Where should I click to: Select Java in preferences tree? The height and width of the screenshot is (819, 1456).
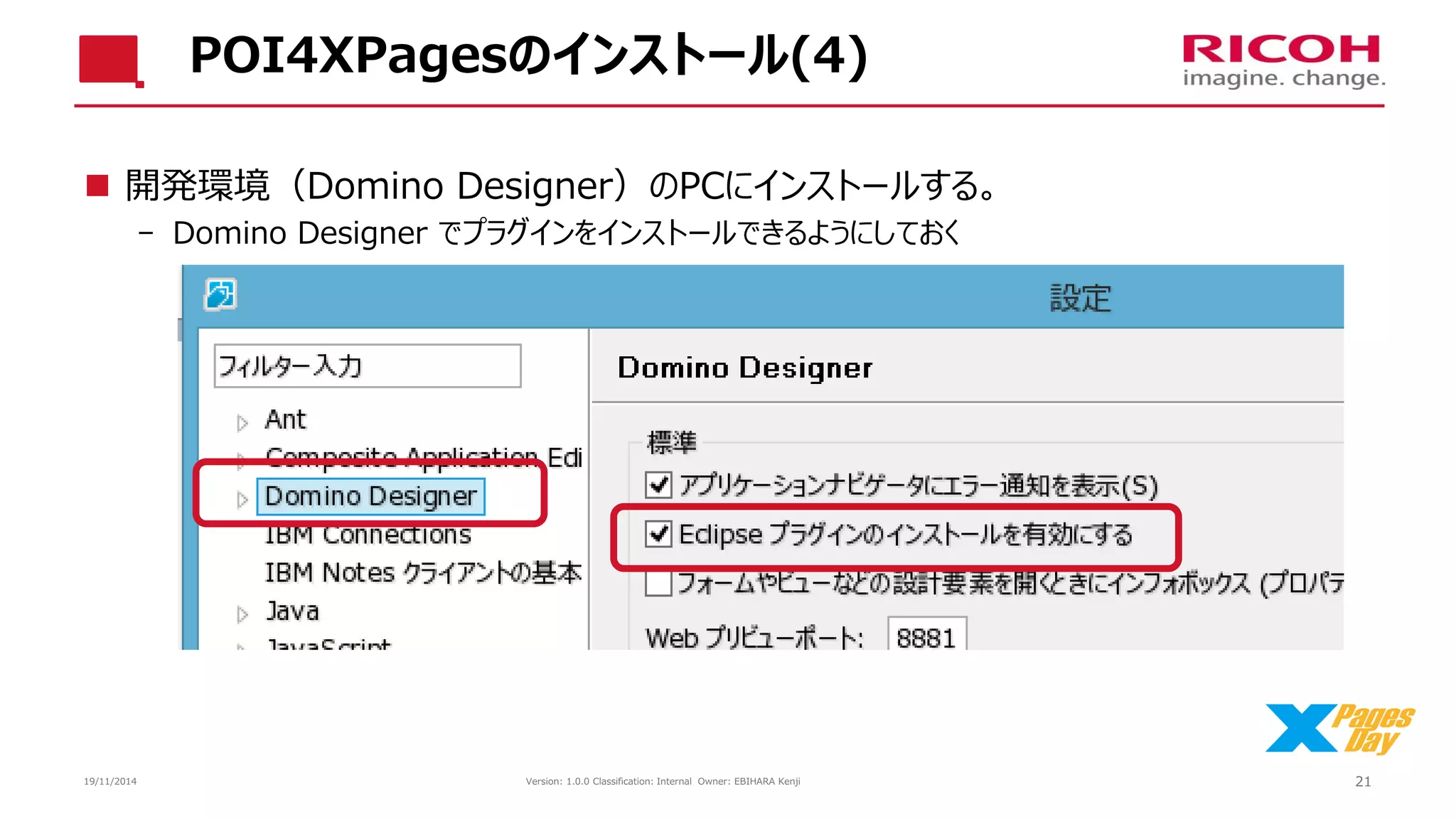[292, 611]
